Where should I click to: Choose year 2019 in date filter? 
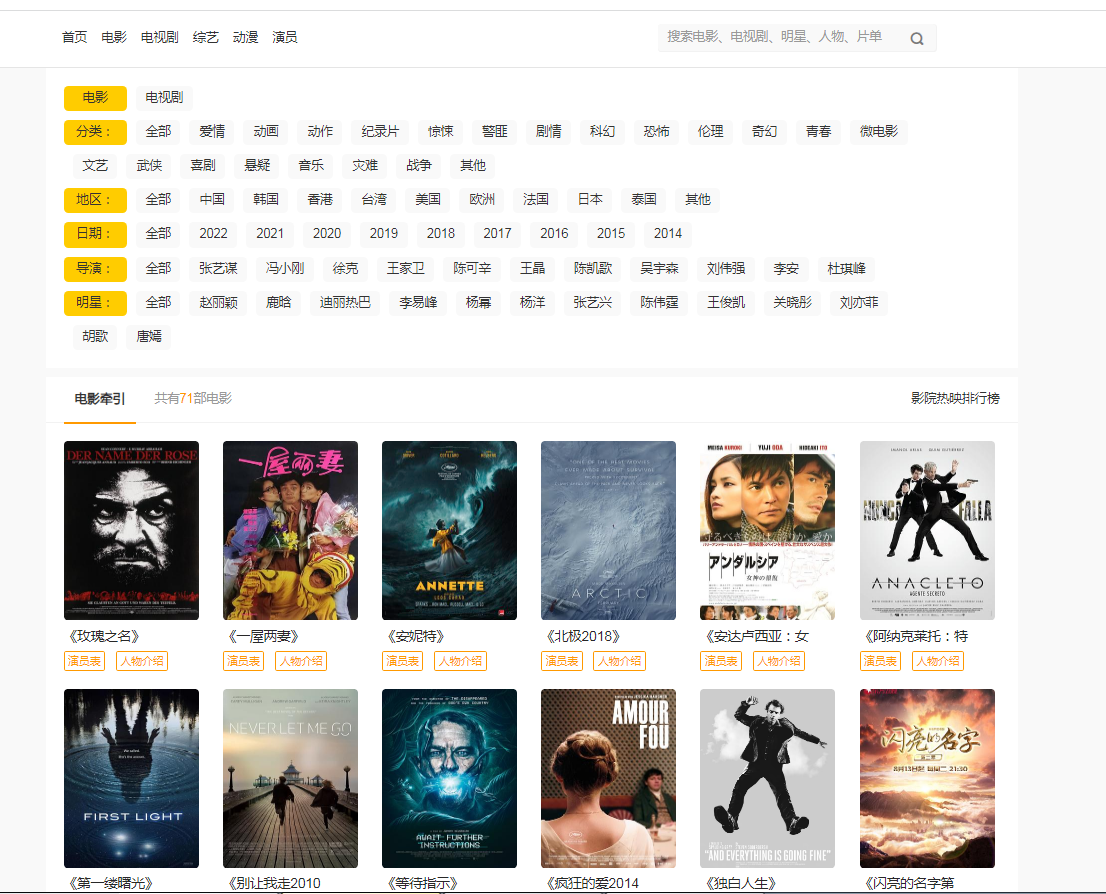click(384, 234)
